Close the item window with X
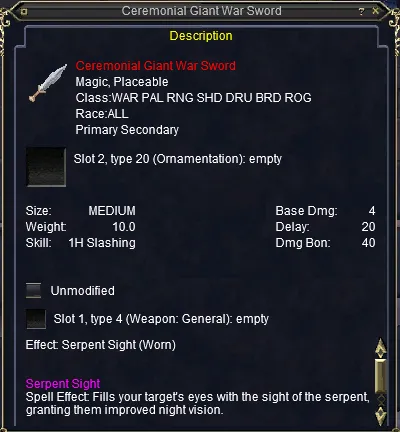The height and width of the screenshot is (432, 400). (x=376, y=11)
